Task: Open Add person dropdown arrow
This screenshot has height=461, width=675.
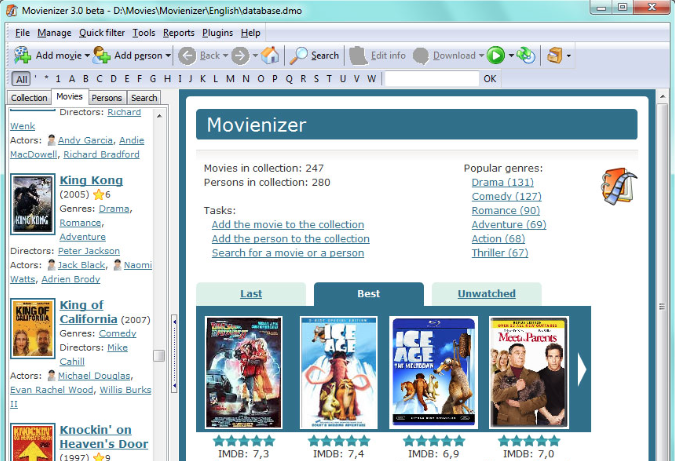Action: (x=168, y=56)
